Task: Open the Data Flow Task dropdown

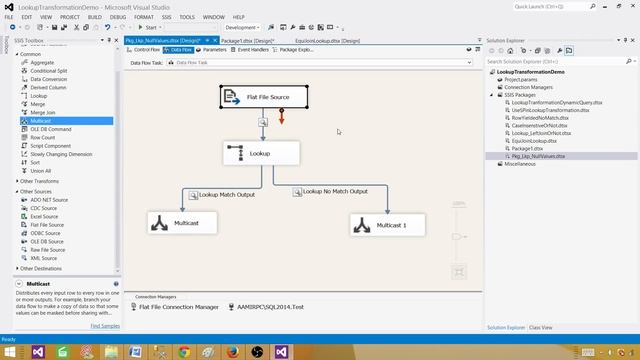Action: pos(469,62)
